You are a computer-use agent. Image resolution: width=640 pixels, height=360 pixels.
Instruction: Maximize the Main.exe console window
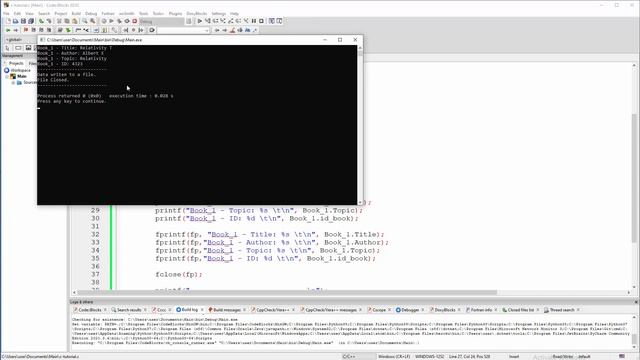[x=340, y=40]
